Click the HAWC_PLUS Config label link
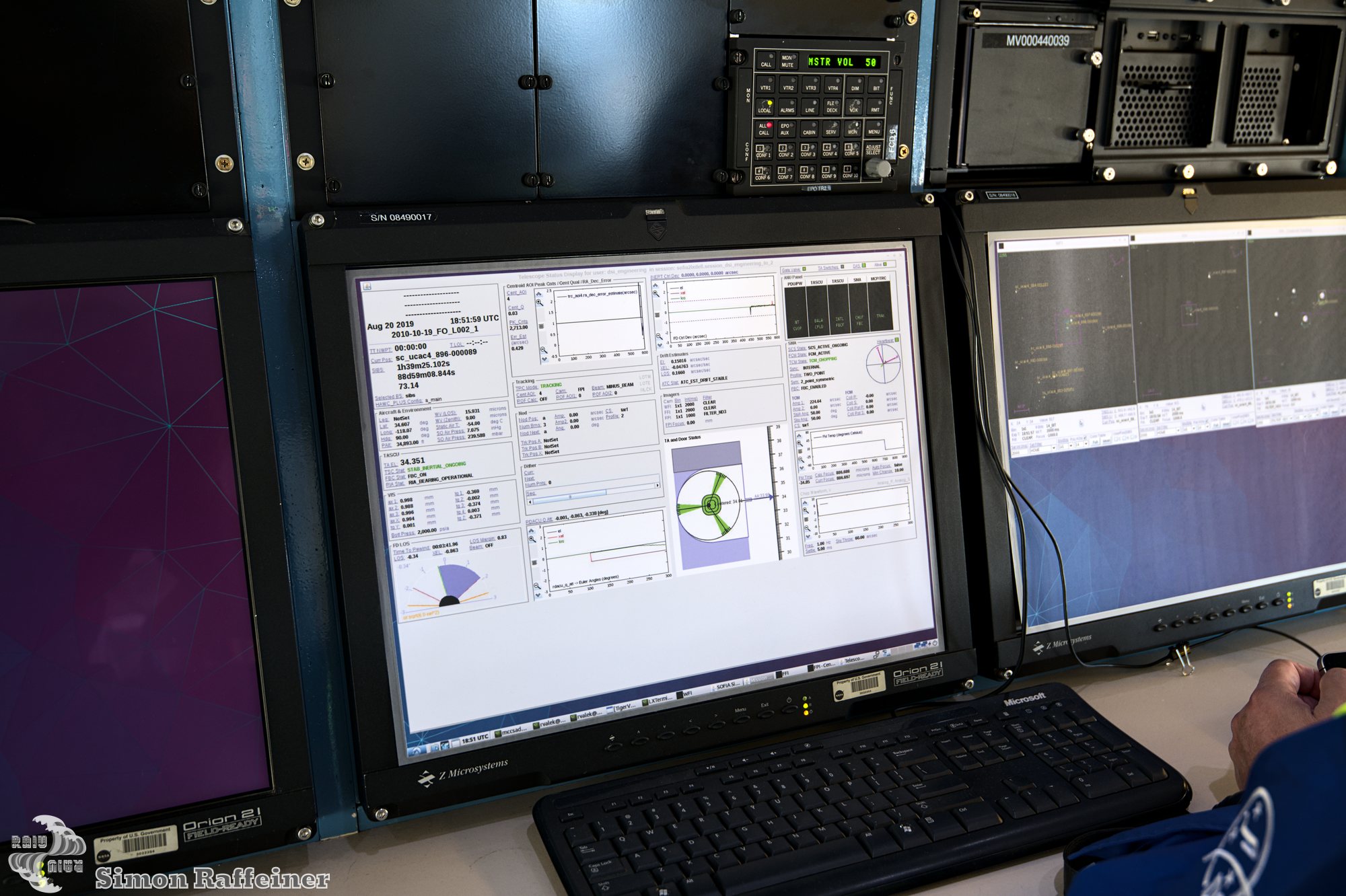 point(399,402)
